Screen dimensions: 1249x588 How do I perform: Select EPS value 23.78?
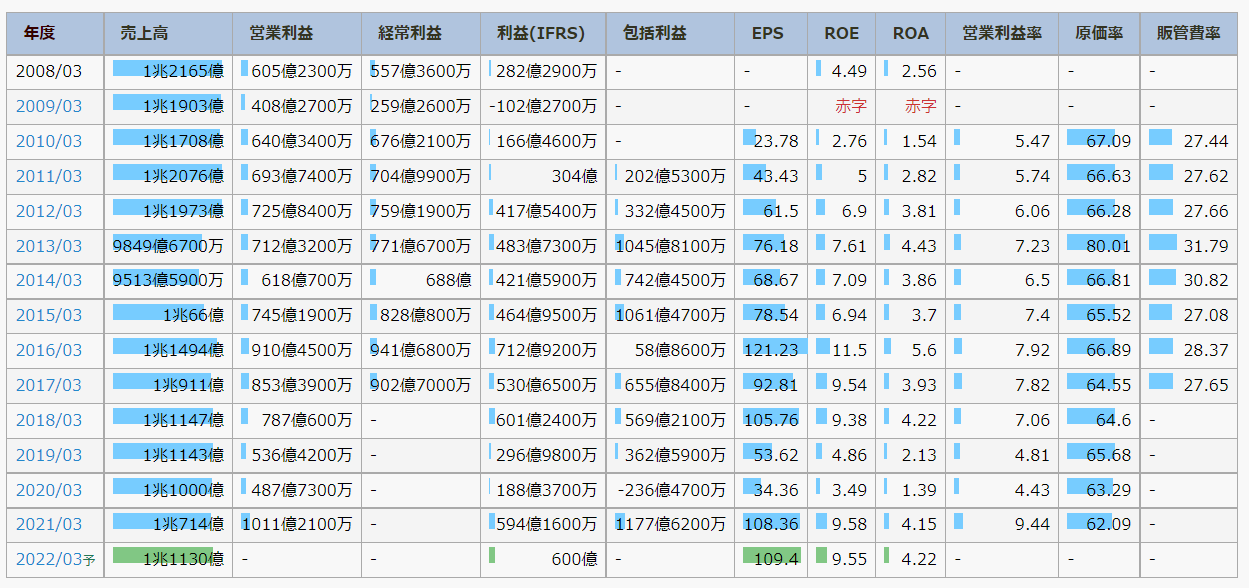(776, 141)
